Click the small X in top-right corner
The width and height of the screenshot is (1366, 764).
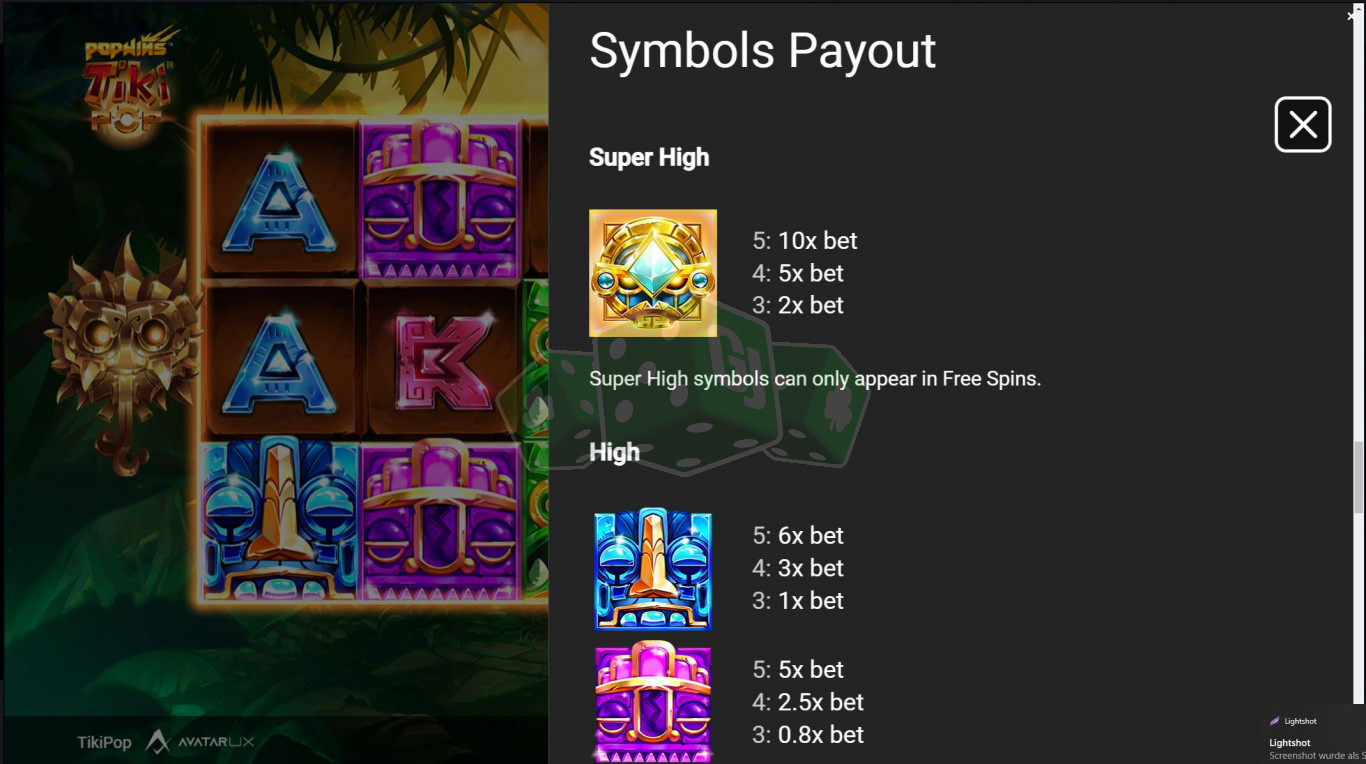(1351, 16)
